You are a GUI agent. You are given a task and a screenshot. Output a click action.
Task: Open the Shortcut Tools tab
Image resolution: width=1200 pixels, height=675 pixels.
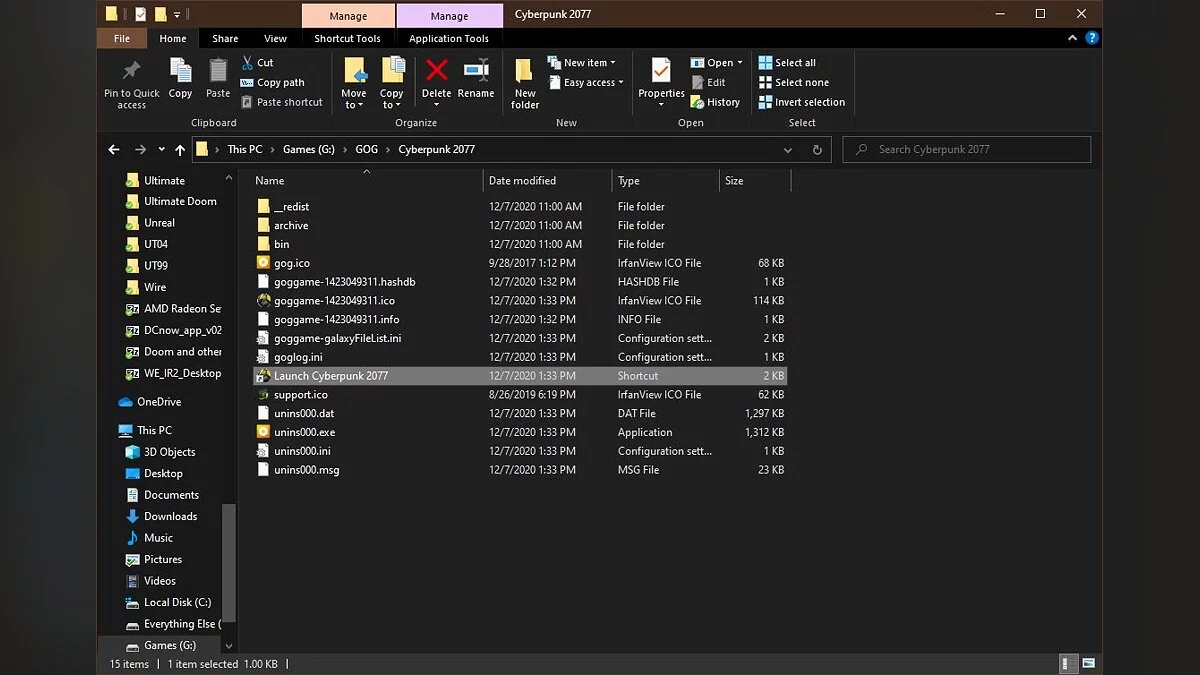(x=347, y=38)
